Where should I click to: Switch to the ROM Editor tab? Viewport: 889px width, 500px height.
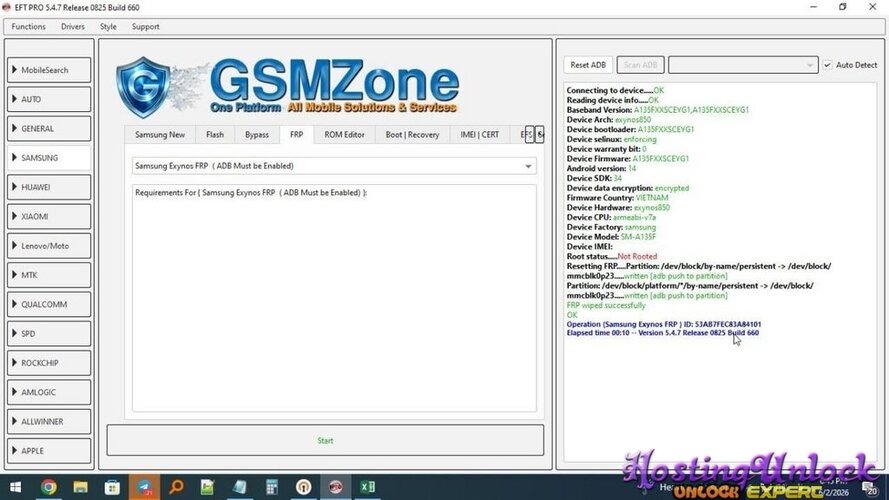coord(344,135)
